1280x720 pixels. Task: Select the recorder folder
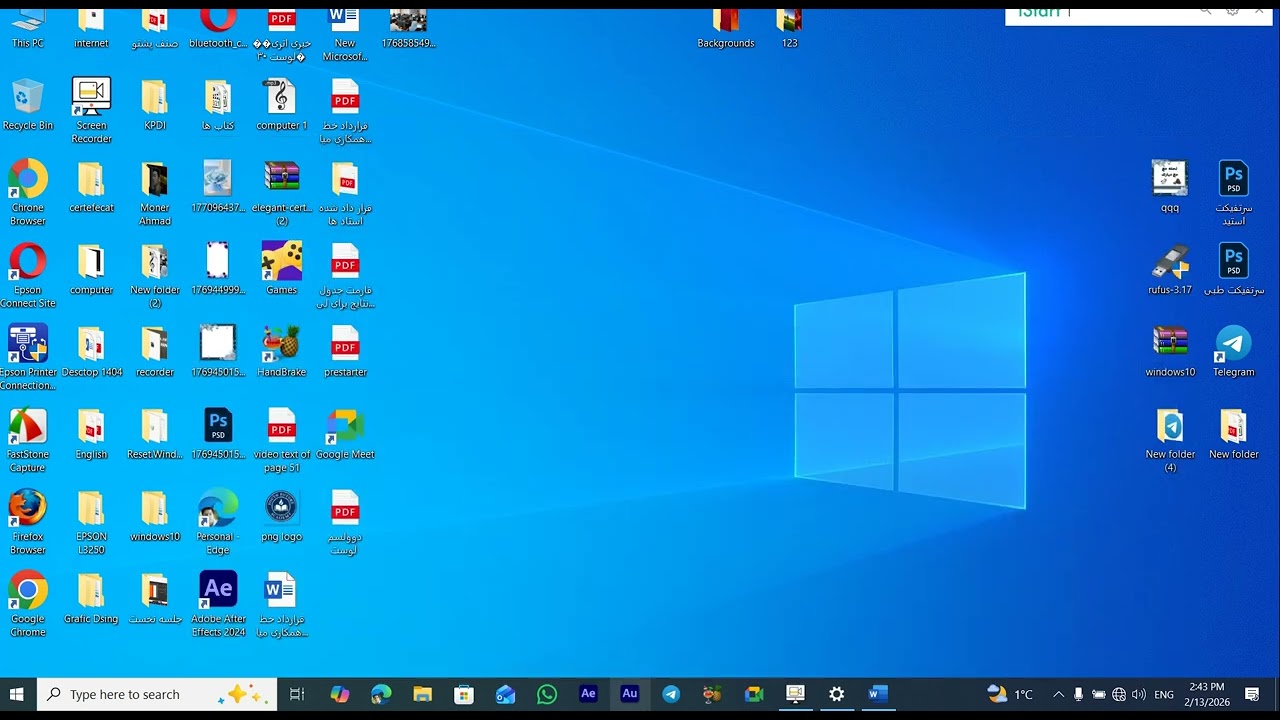click(x=154, y=351)
